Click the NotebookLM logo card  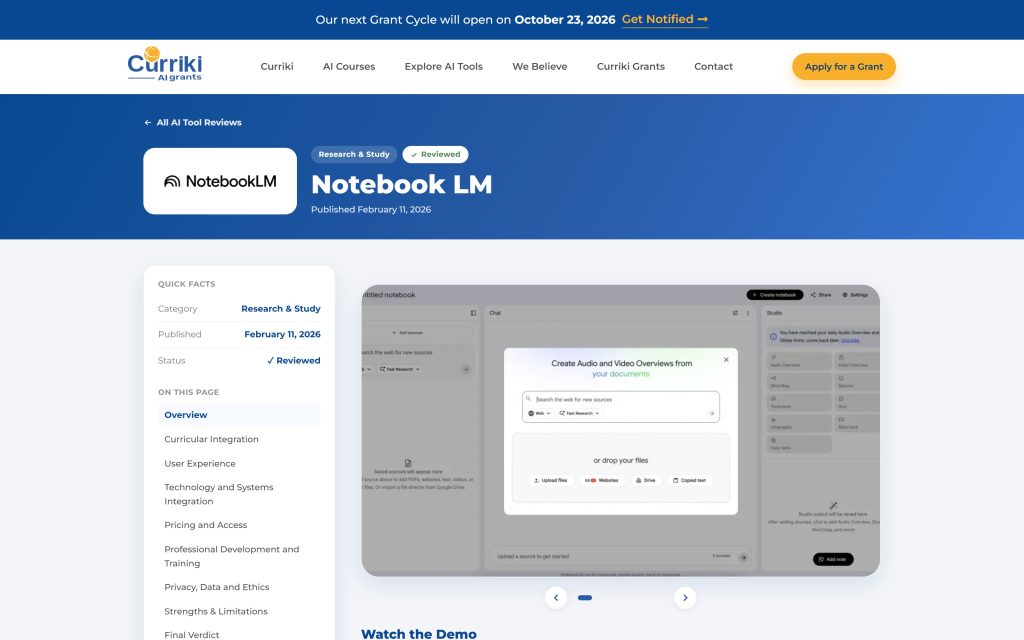(220, 181)
